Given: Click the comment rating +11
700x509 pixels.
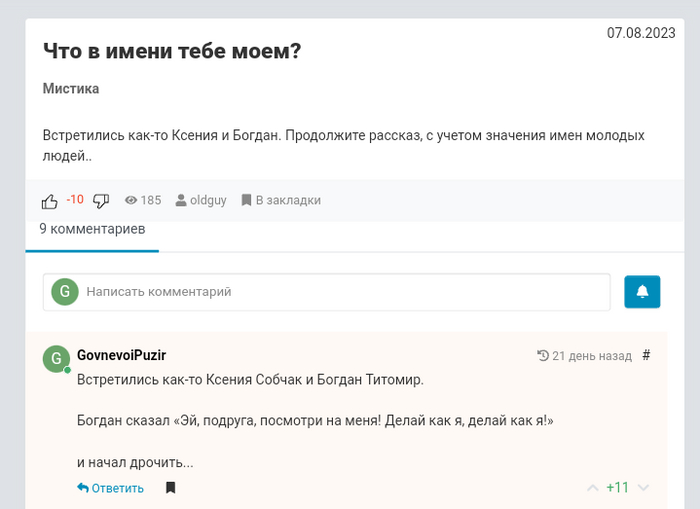Looking at the screenshot, I should point(617,488).
